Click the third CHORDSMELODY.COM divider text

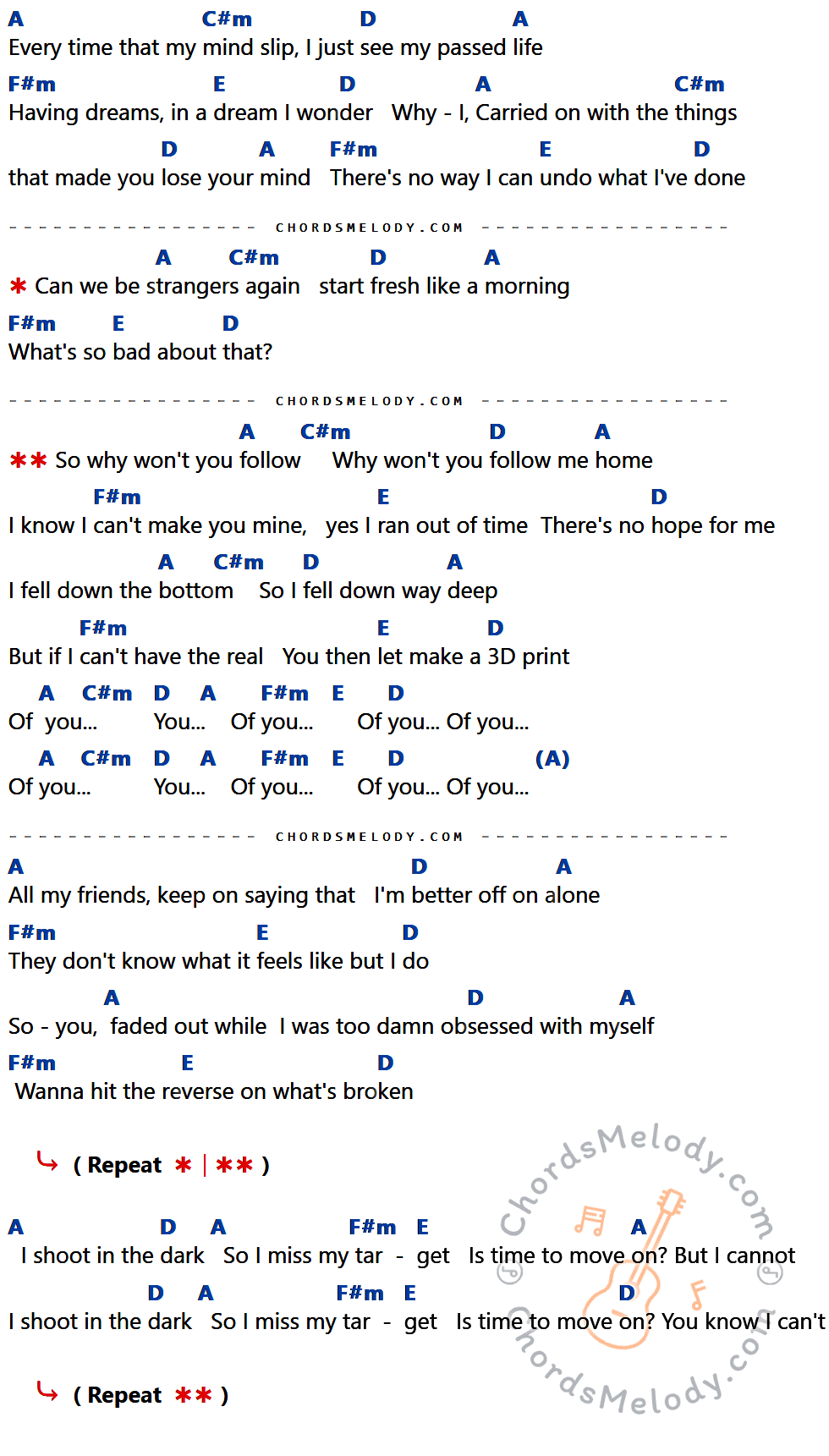coord(370,837)
